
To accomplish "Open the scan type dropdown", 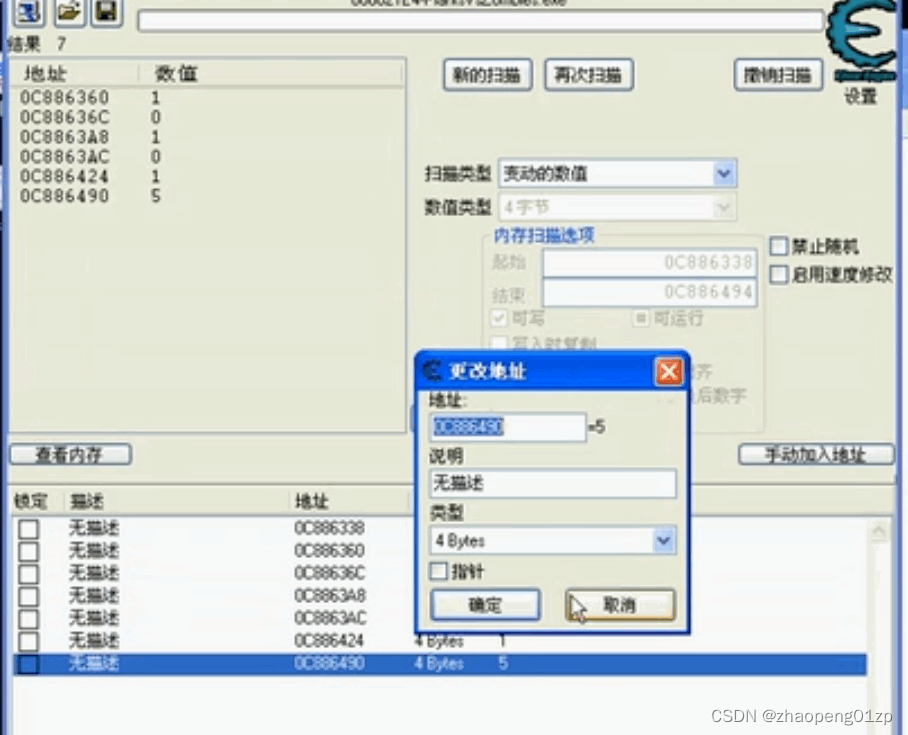I will coord(724,173).
